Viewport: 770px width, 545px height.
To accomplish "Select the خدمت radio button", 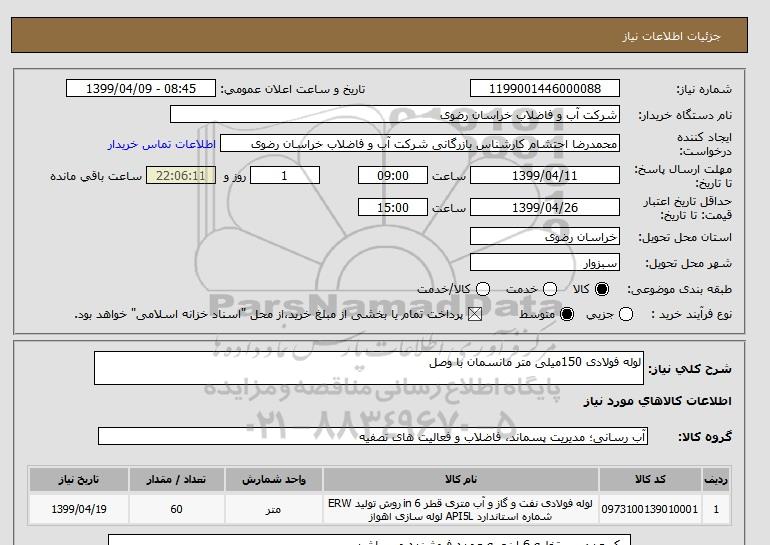I will pyautogui.click(x=550, y=289).
